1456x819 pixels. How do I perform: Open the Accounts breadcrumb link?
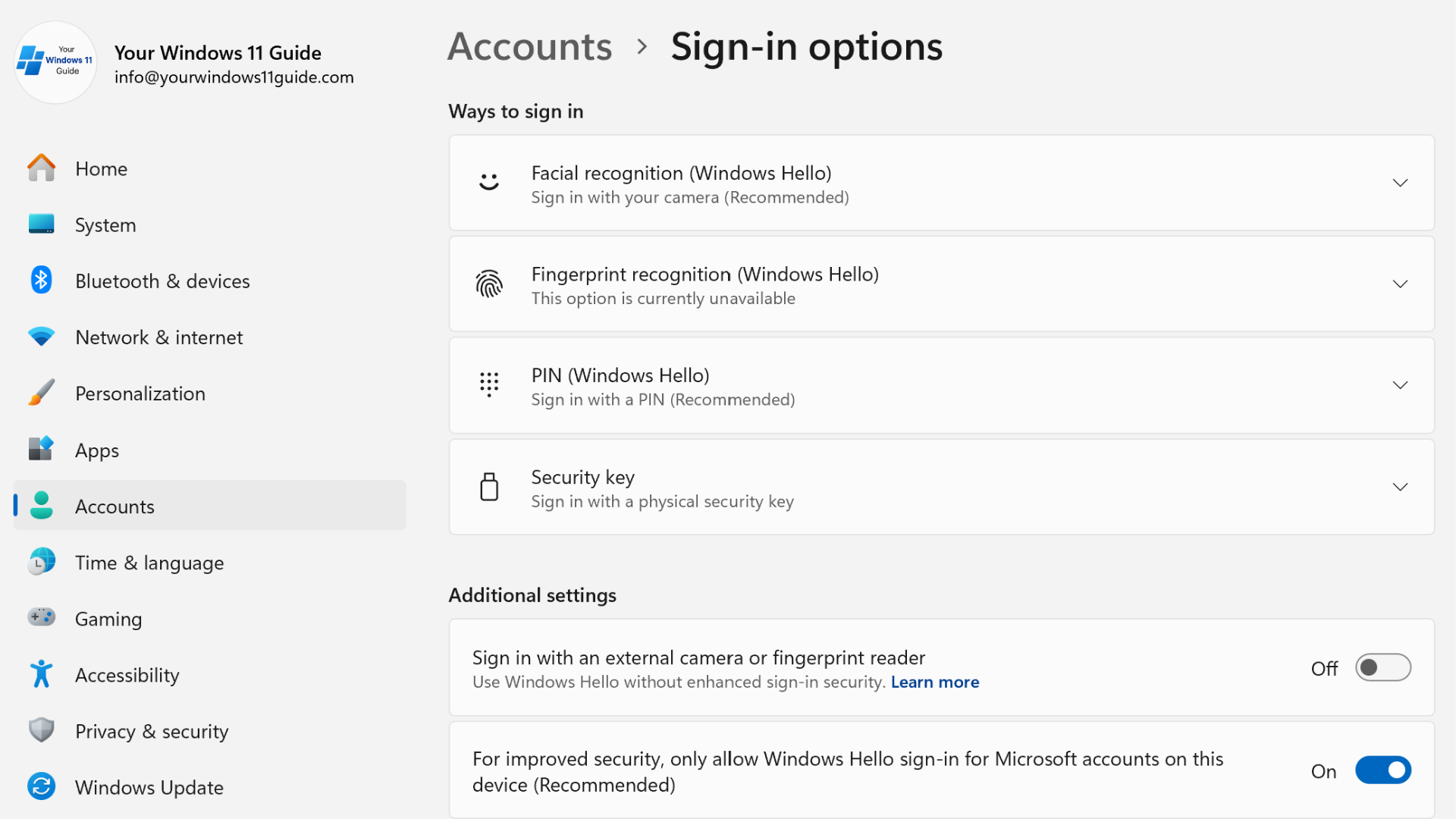pos(529,46)
